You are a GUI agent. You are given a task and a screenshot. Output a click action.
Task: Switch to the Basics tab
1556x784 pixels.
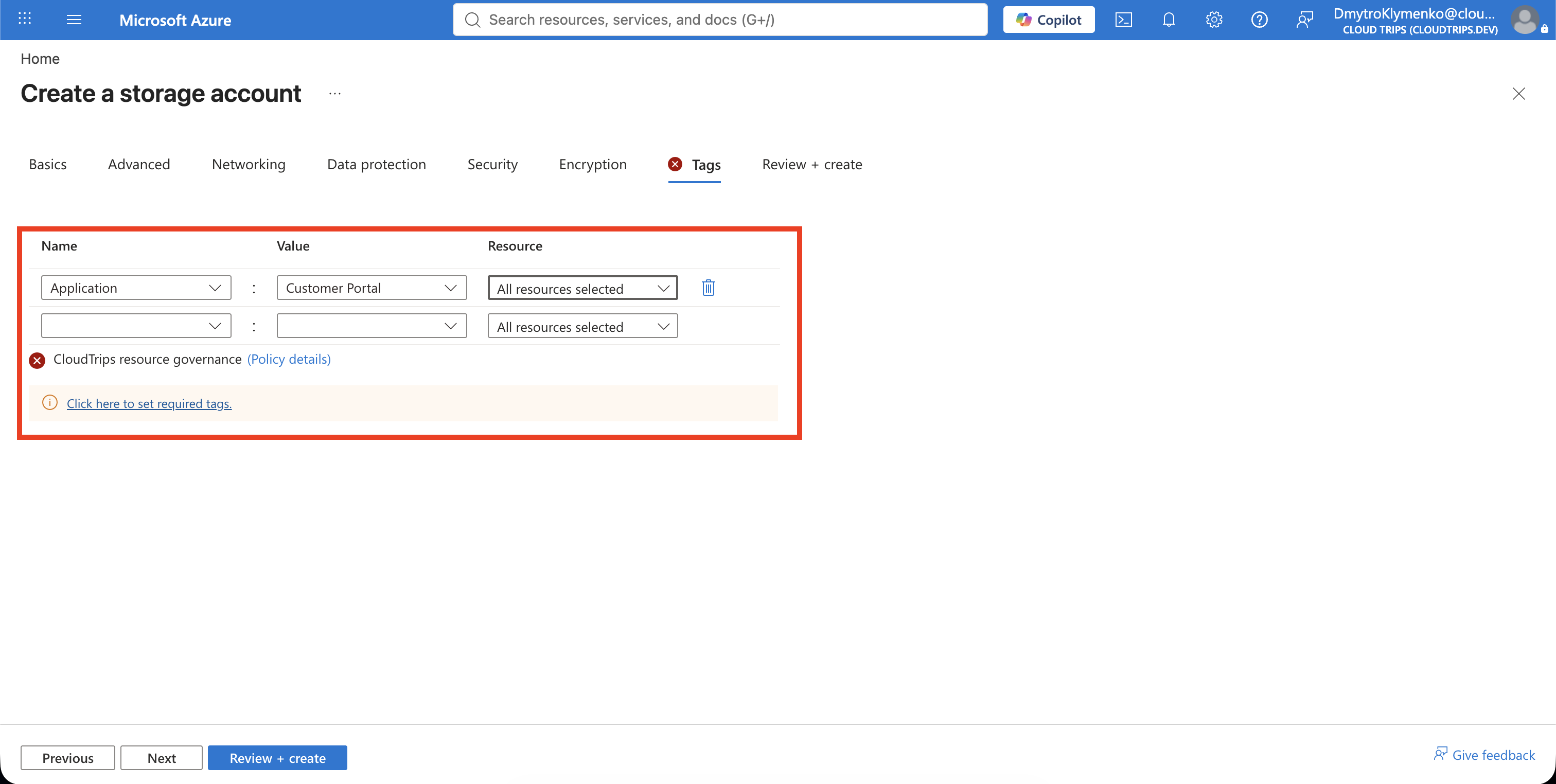click(x=48, y=164)
